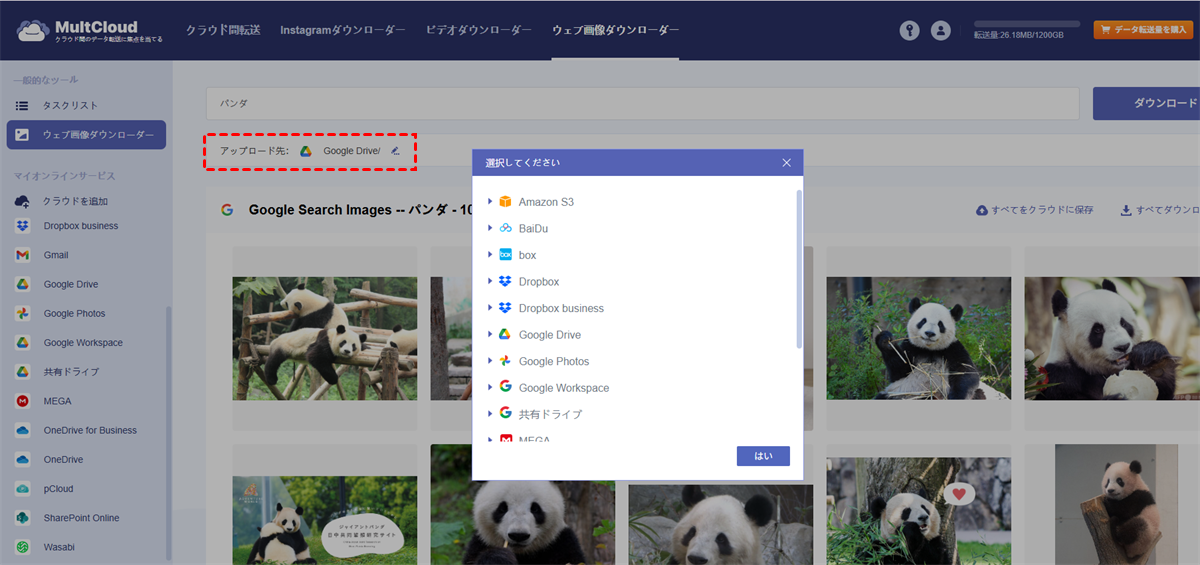Click the OneDrive icon in sidebar
Screen dimensions: 1200x565
coord(22,460)
